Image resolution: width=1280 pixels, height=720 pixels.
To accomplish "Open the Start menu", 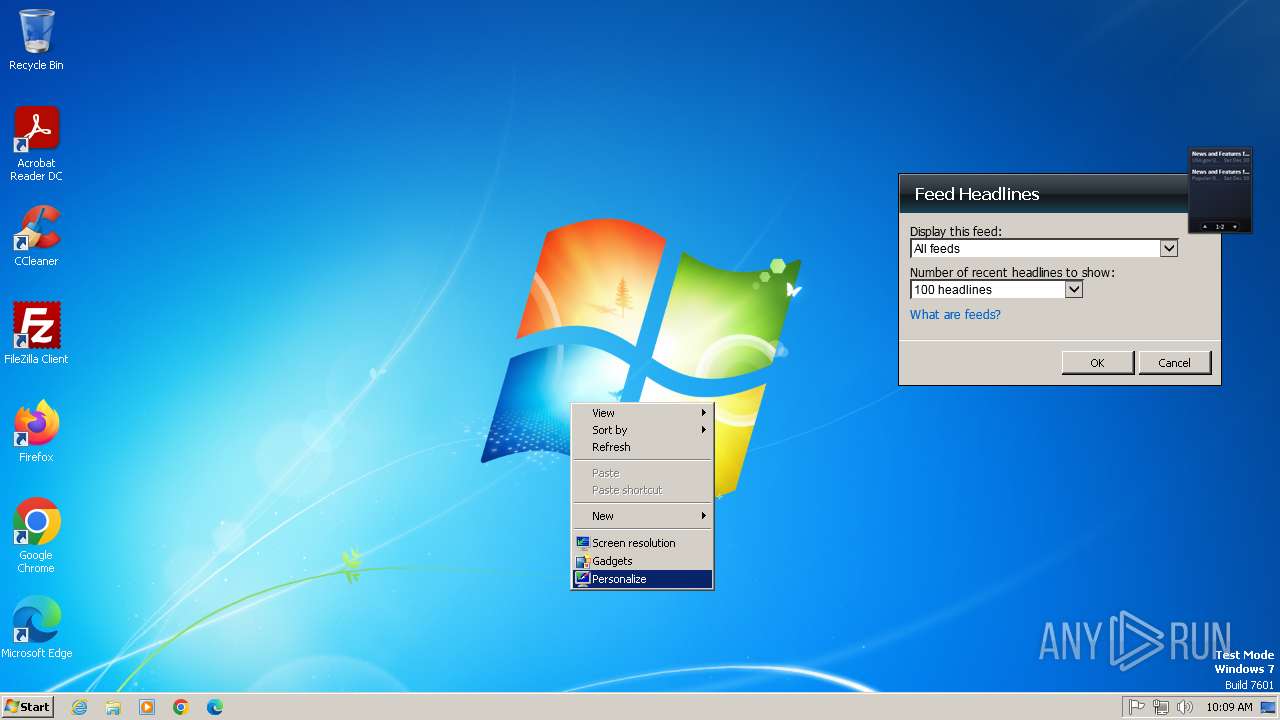I will point(27,707).
